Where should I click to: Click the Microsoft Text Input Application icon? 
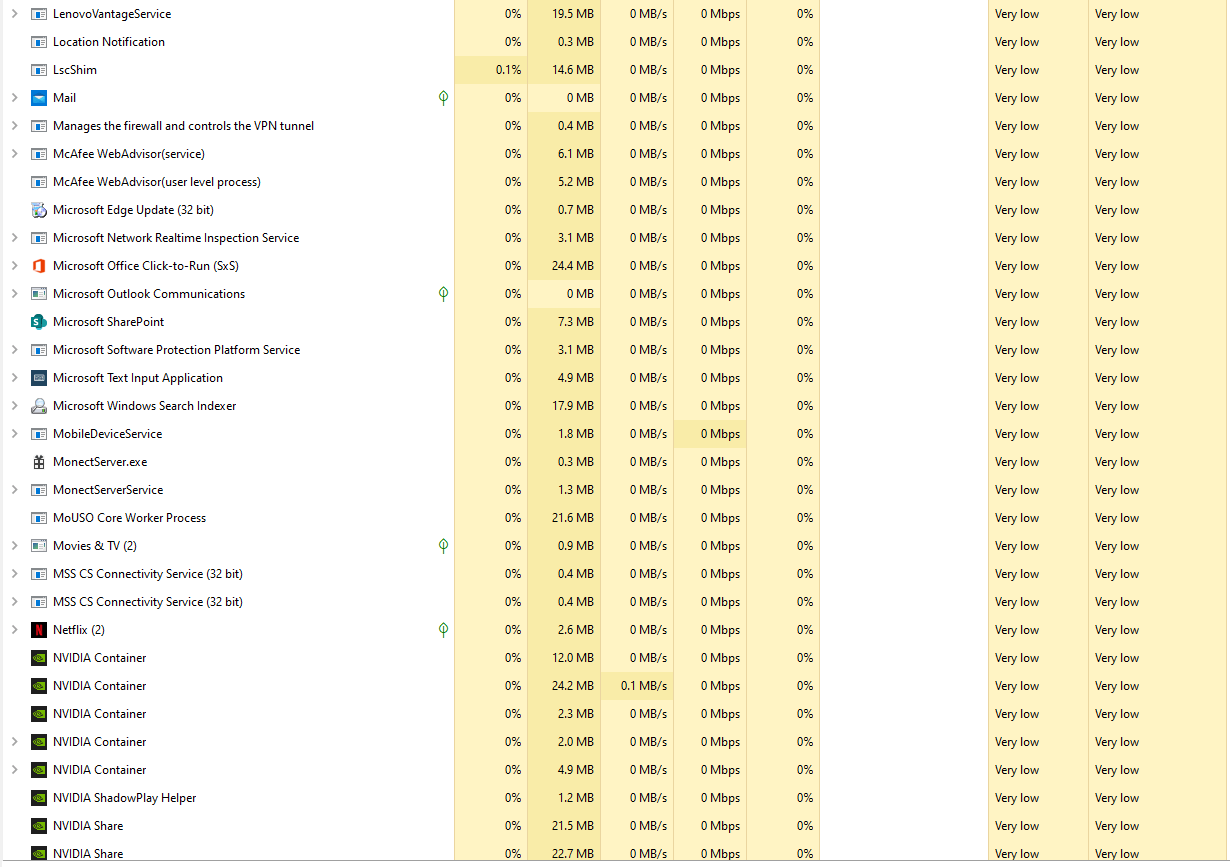[x=39, y=378]
